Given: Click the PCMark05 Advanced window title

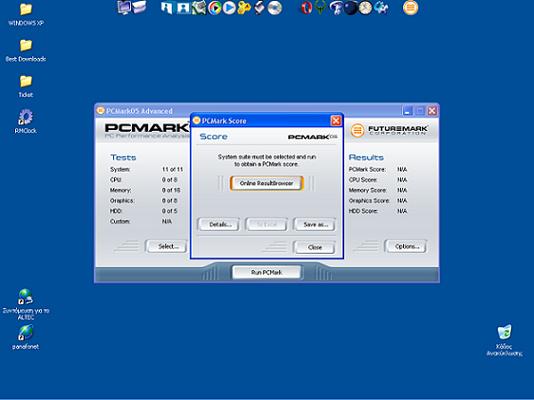Looking at the screenshot, I should pyautogui.click(x=139, y=111).
